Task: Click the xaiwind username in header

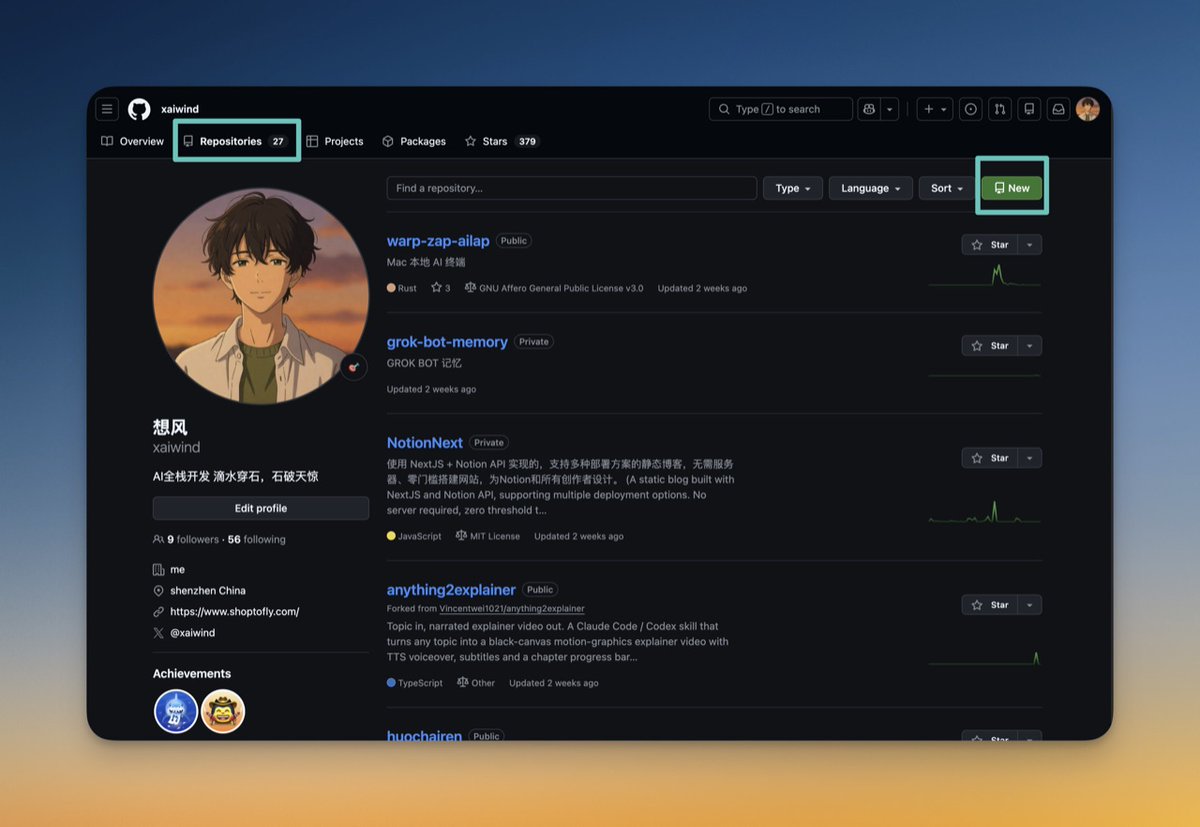Action: 180,109
